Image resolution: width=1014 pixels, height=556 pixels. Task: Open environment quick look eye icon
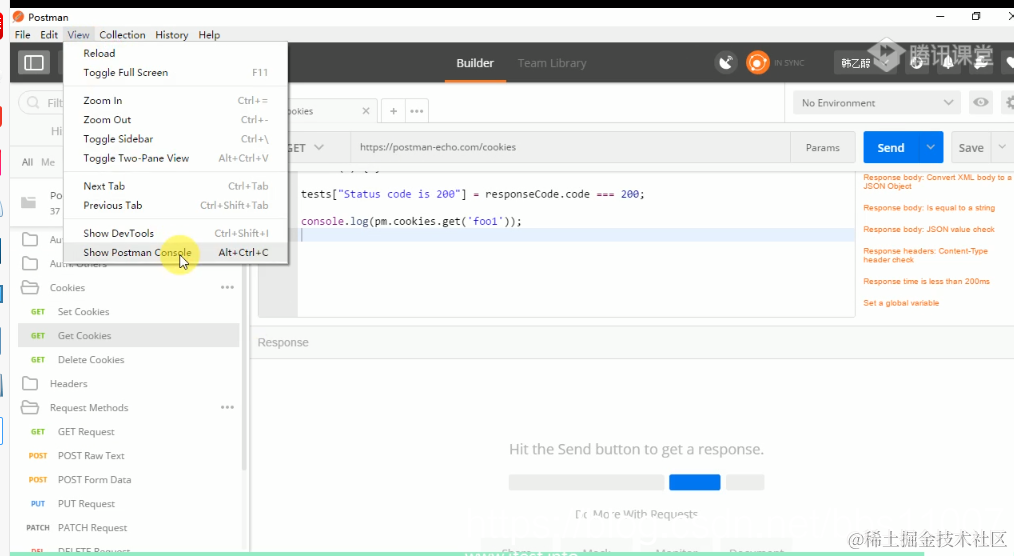point(980,103)
